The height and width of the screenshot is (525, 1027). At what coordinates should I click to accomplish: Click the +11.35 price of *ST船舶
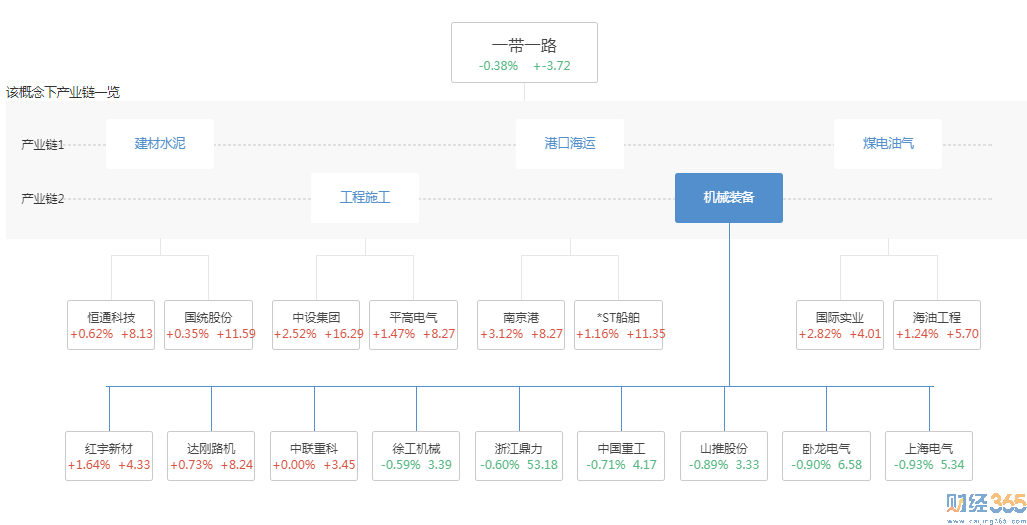click(x=646, y=334)
